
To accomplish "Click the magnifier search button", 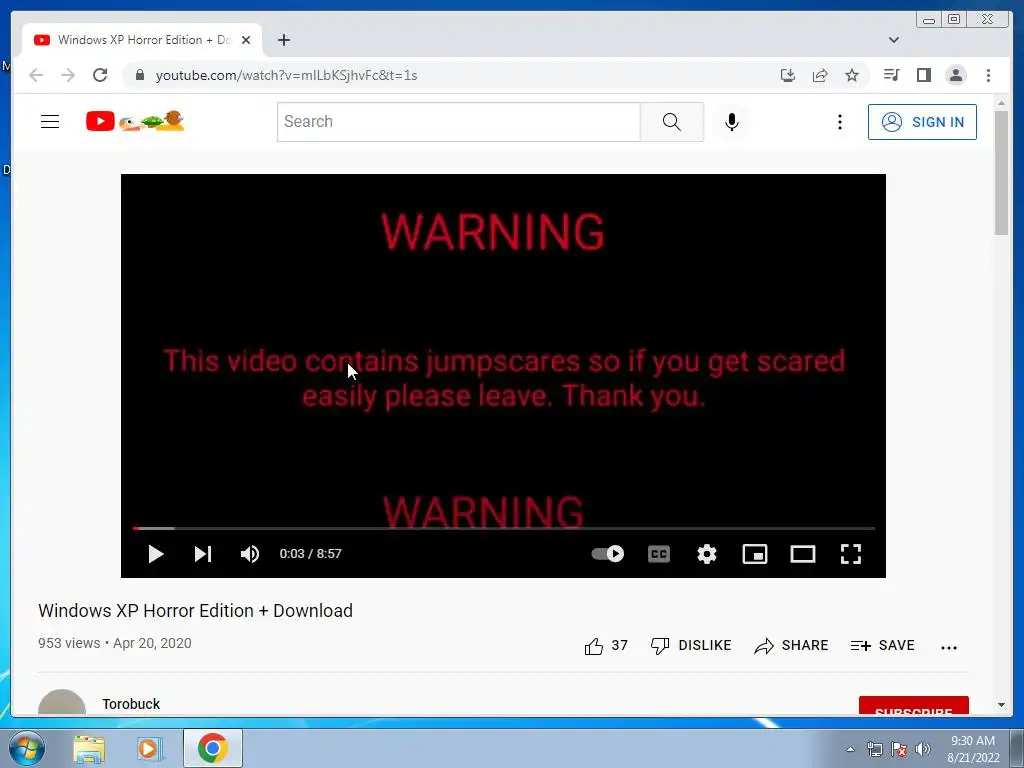I will point(671,121).
